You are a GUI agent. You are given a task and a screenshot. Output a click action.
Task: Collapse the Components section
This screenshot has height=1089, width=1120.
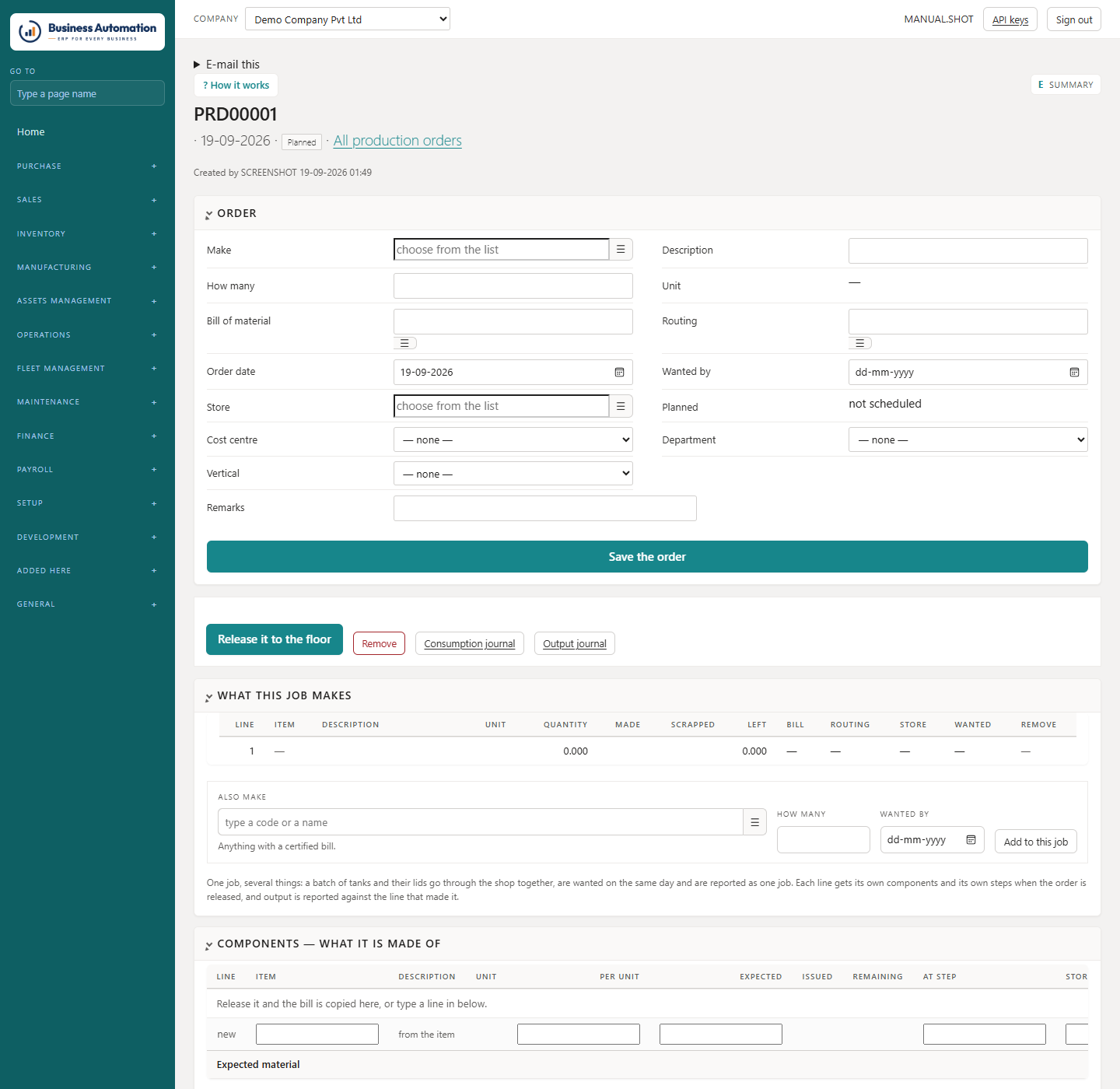click(x=208, y=945)
